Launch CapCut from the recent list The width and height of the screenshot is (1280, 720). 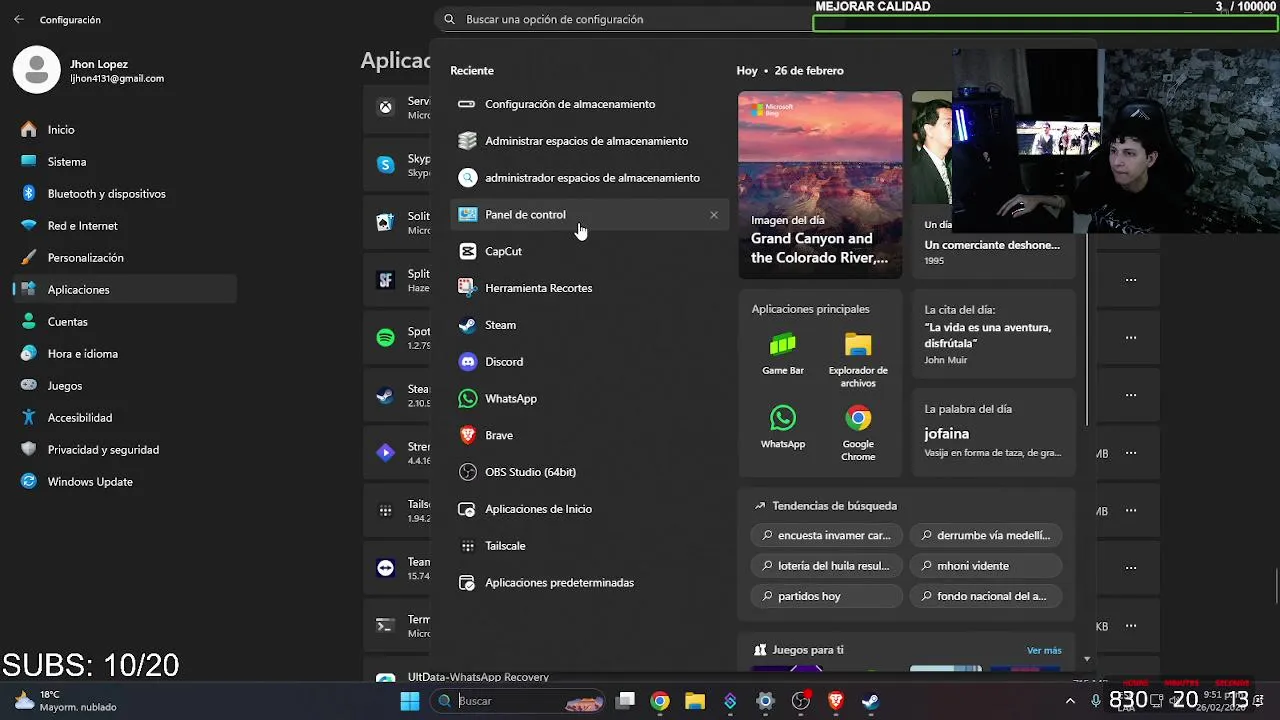pyautogui.click(x=589, y=251)
